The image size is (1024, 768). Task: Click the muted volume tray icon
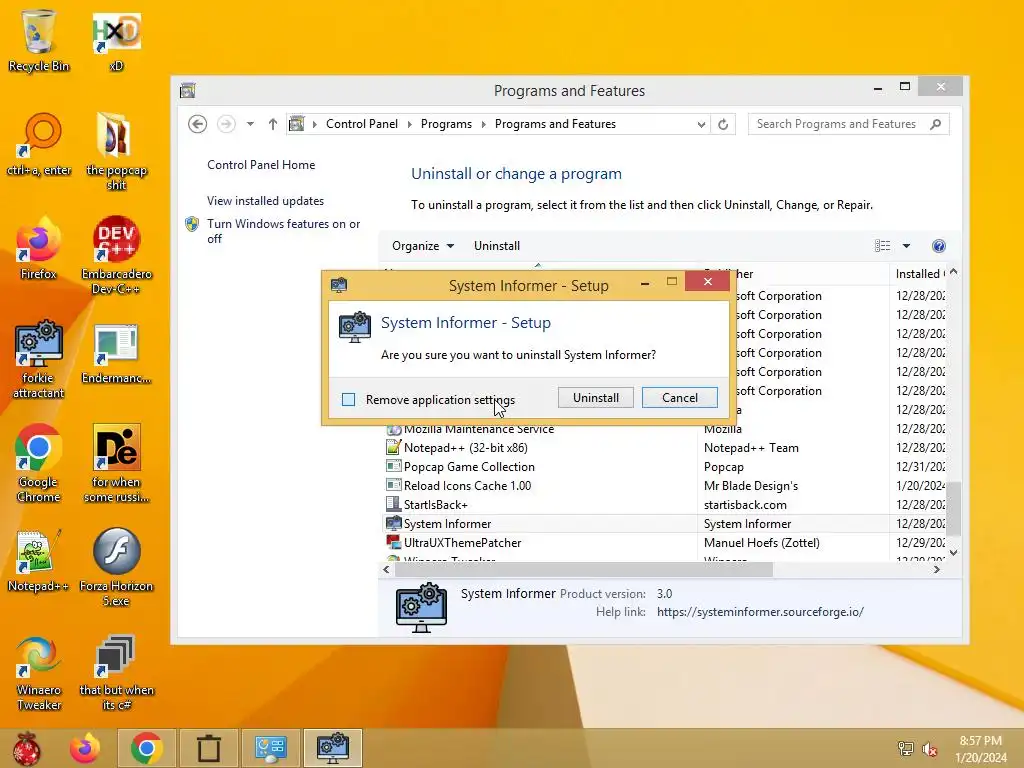[x=930, y=749]
